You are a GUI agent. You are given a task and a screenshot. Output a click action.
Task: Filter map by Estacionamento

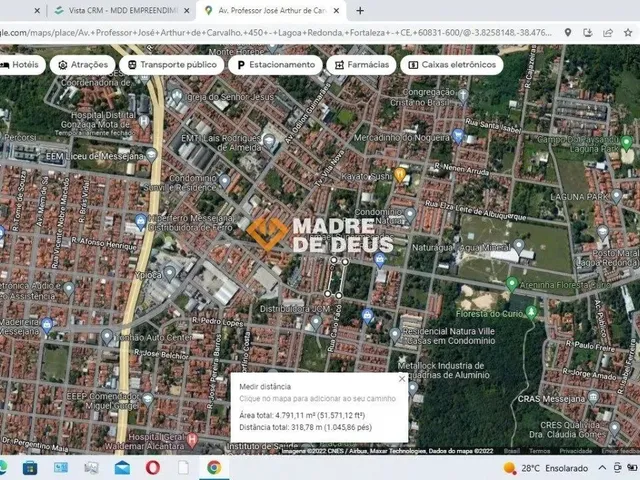click(276, 65)
